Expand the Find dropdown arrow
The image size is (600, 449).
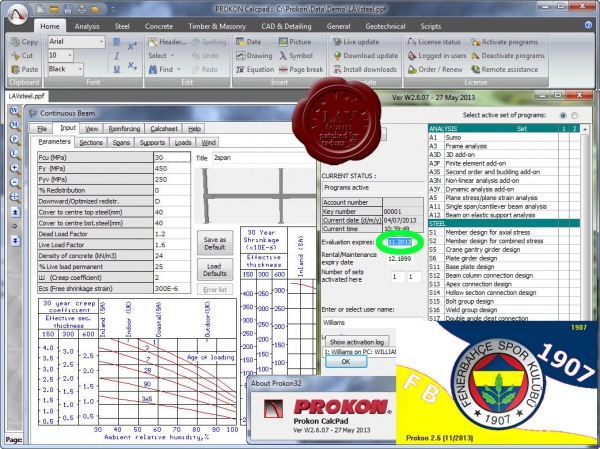click(179, 69)
